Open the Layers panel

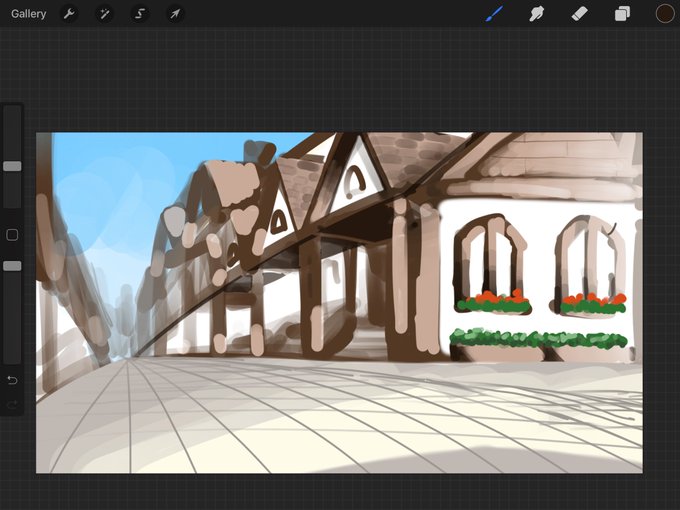pos(622,14)
